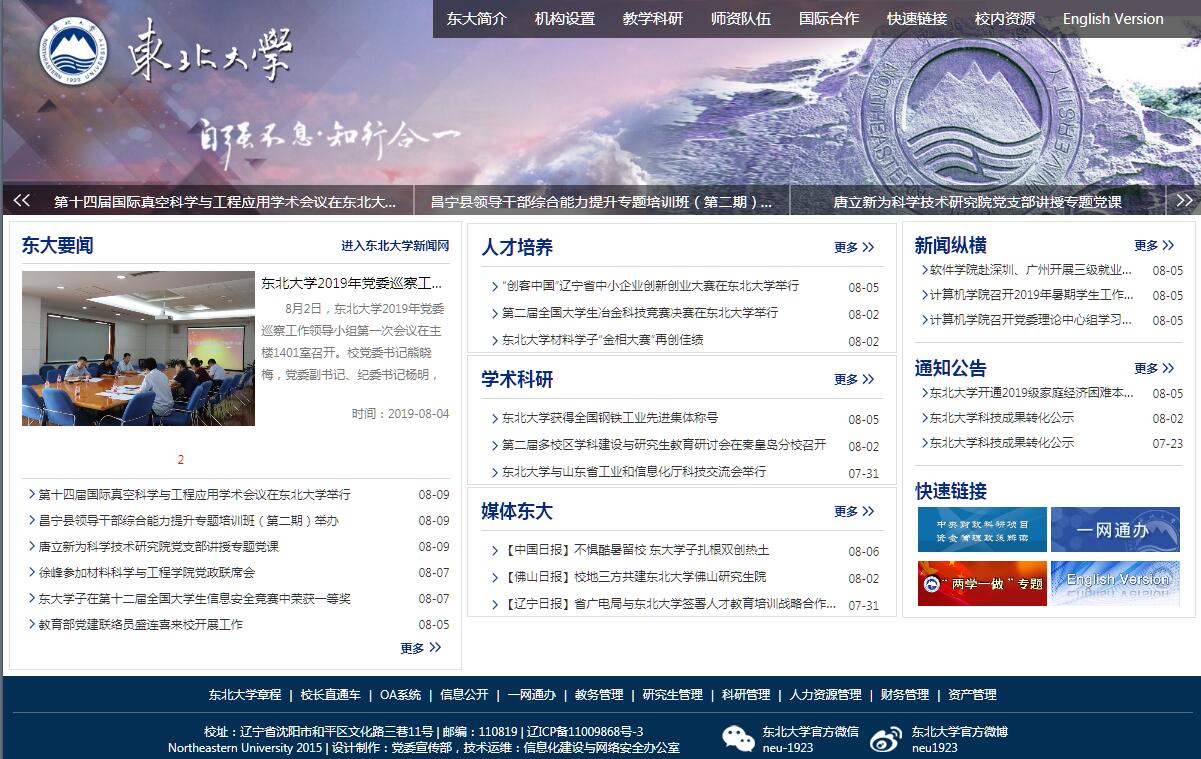Go to 进入东北大学新闻网 link
The image size is (1201, 759).
tap(395, 246)
